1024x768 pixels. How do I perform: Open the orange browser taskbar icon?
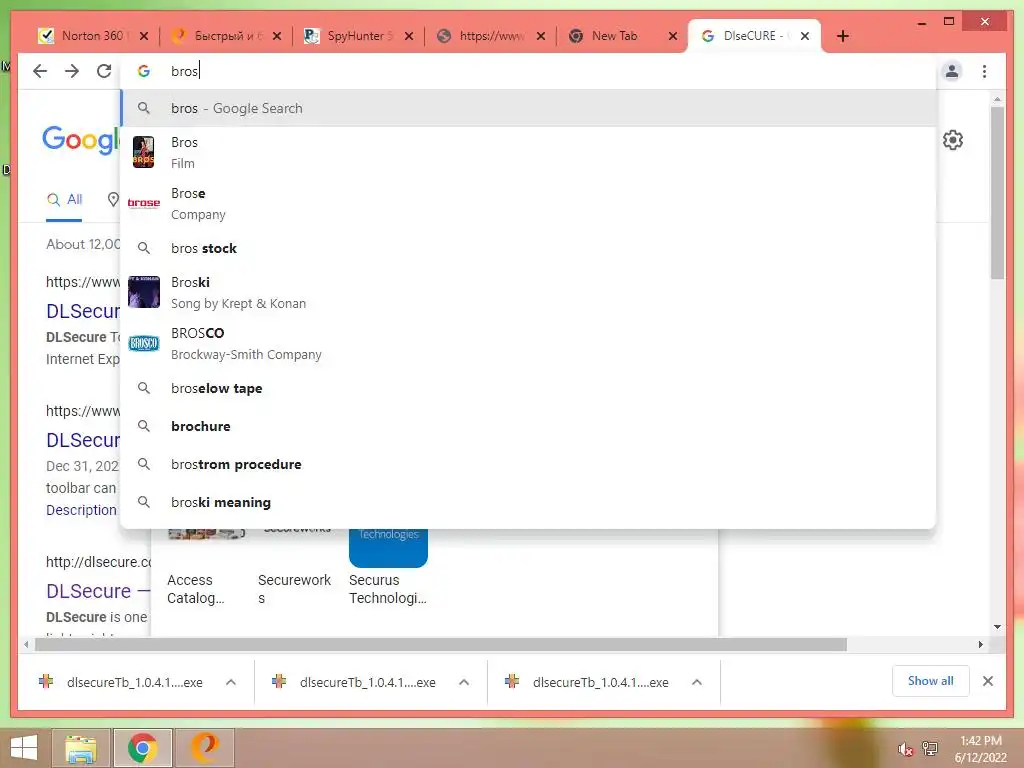point(204,748)
